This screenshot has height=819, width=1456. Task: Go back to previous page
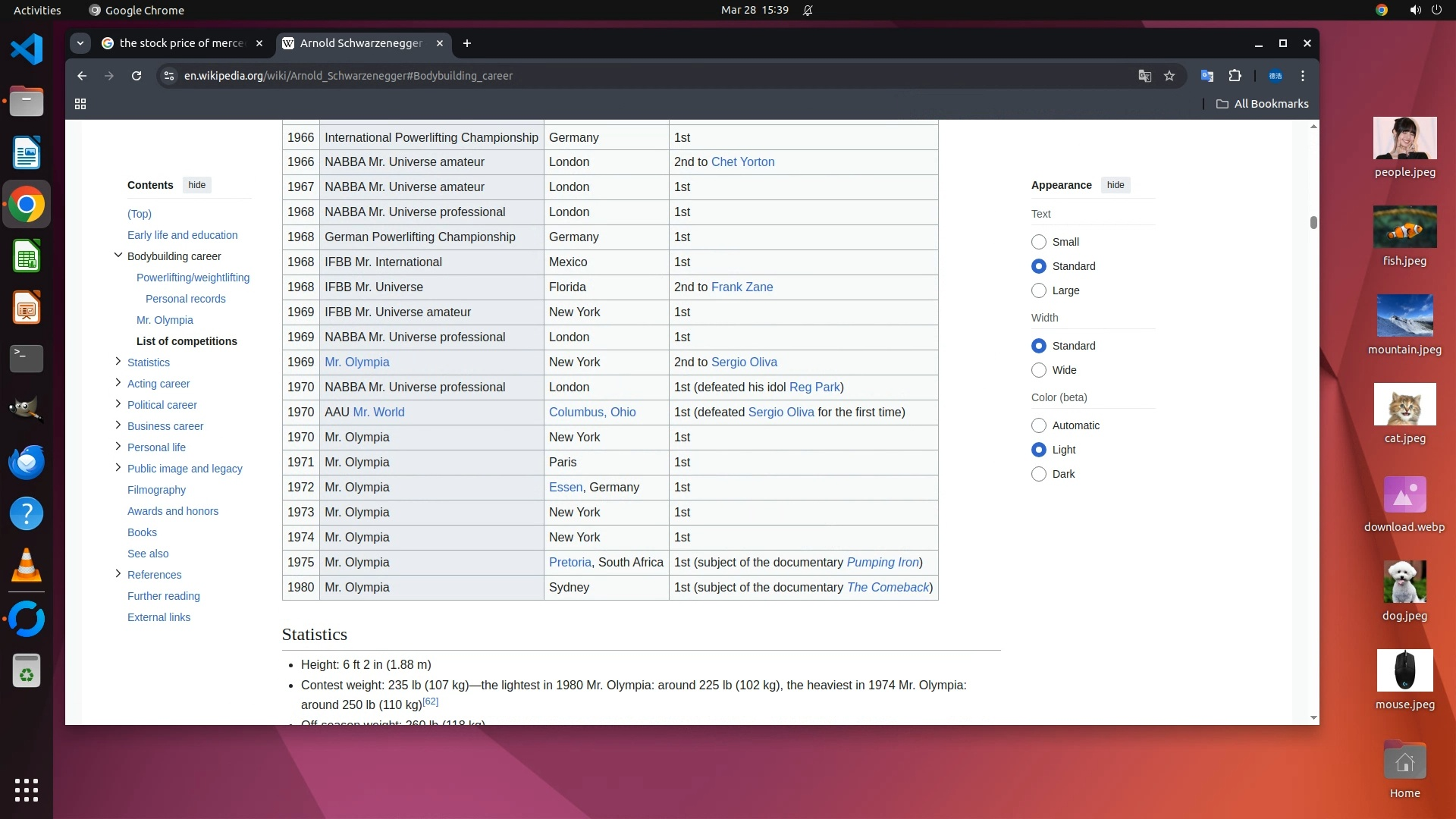coord(82,76)
